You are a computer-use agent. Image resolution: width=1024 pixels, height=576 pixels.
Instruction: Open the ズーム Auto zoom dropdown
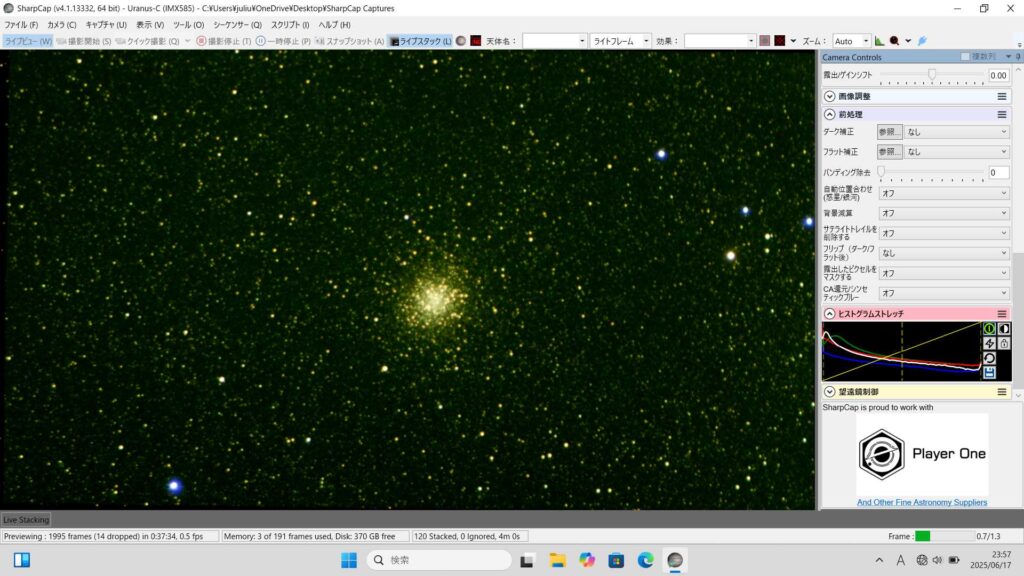click(851, 41)
